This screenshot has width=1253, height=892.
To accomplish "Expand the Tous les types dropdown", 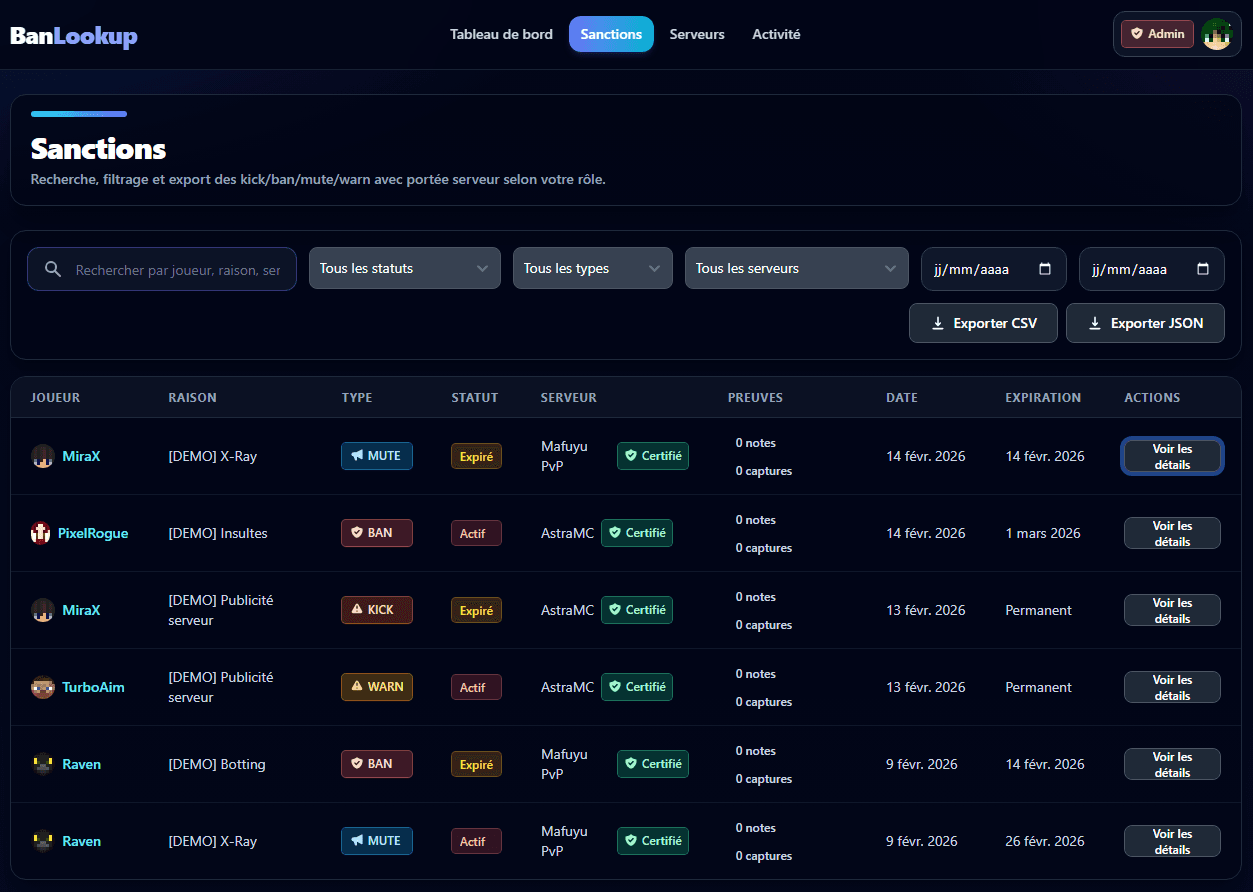I will pyautogui.click(x=592, y=268).
